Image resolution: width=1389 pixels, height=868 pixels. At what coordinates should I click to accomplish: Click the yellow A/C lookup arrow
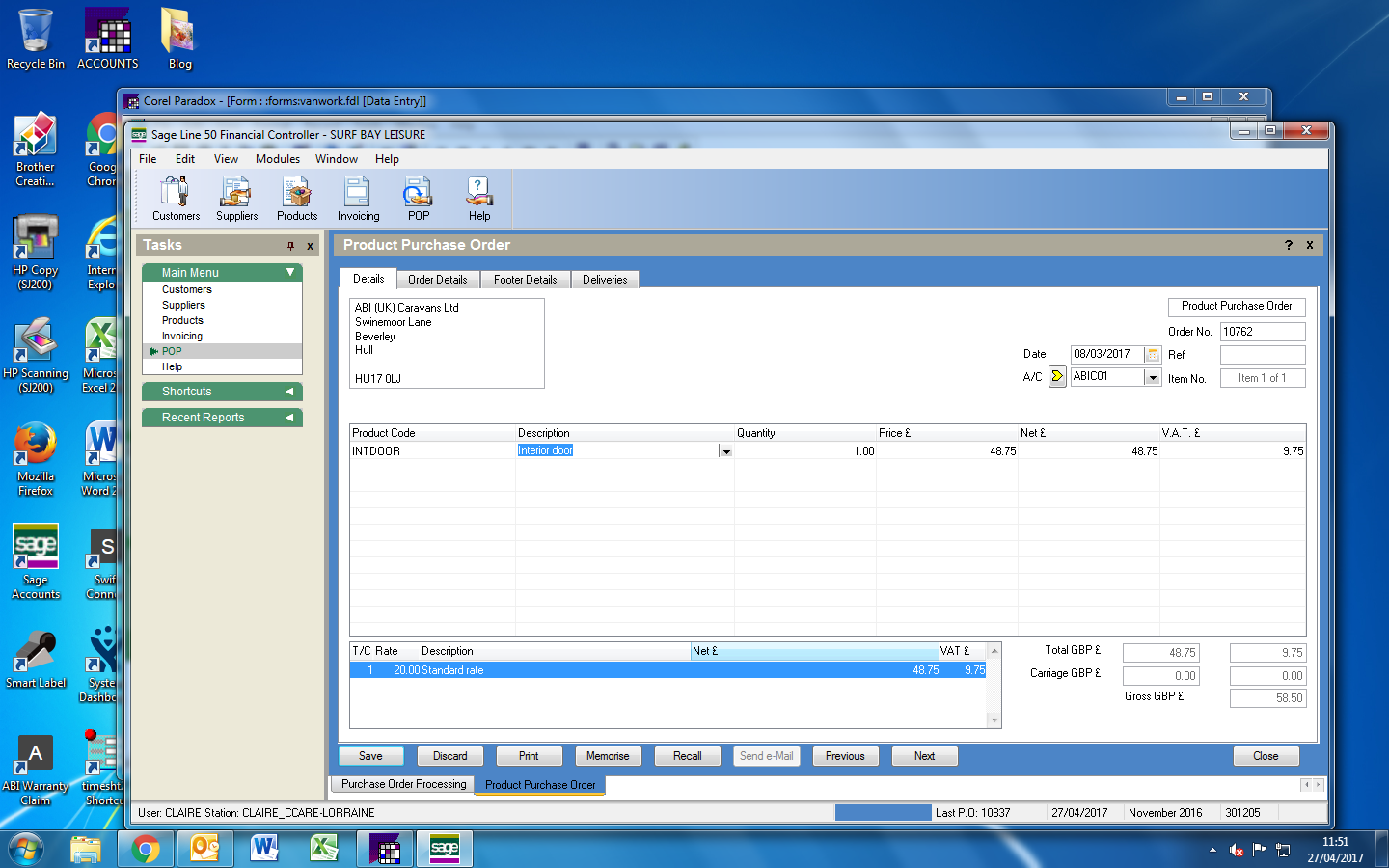point(1057,377)
